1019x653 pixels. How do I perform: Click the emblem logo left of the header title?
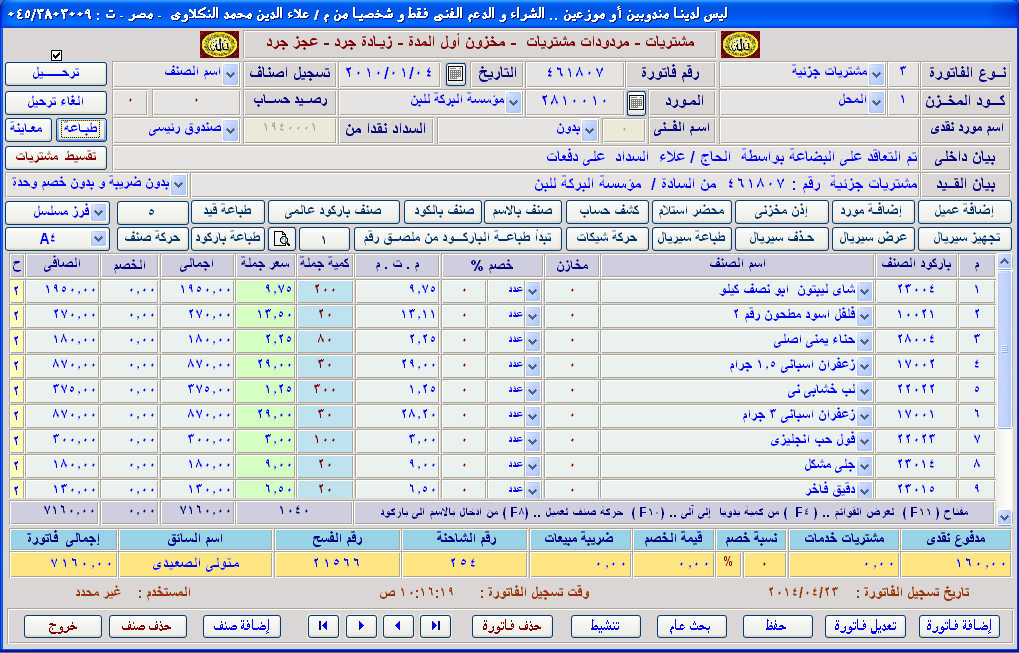(x=218, y=44)
